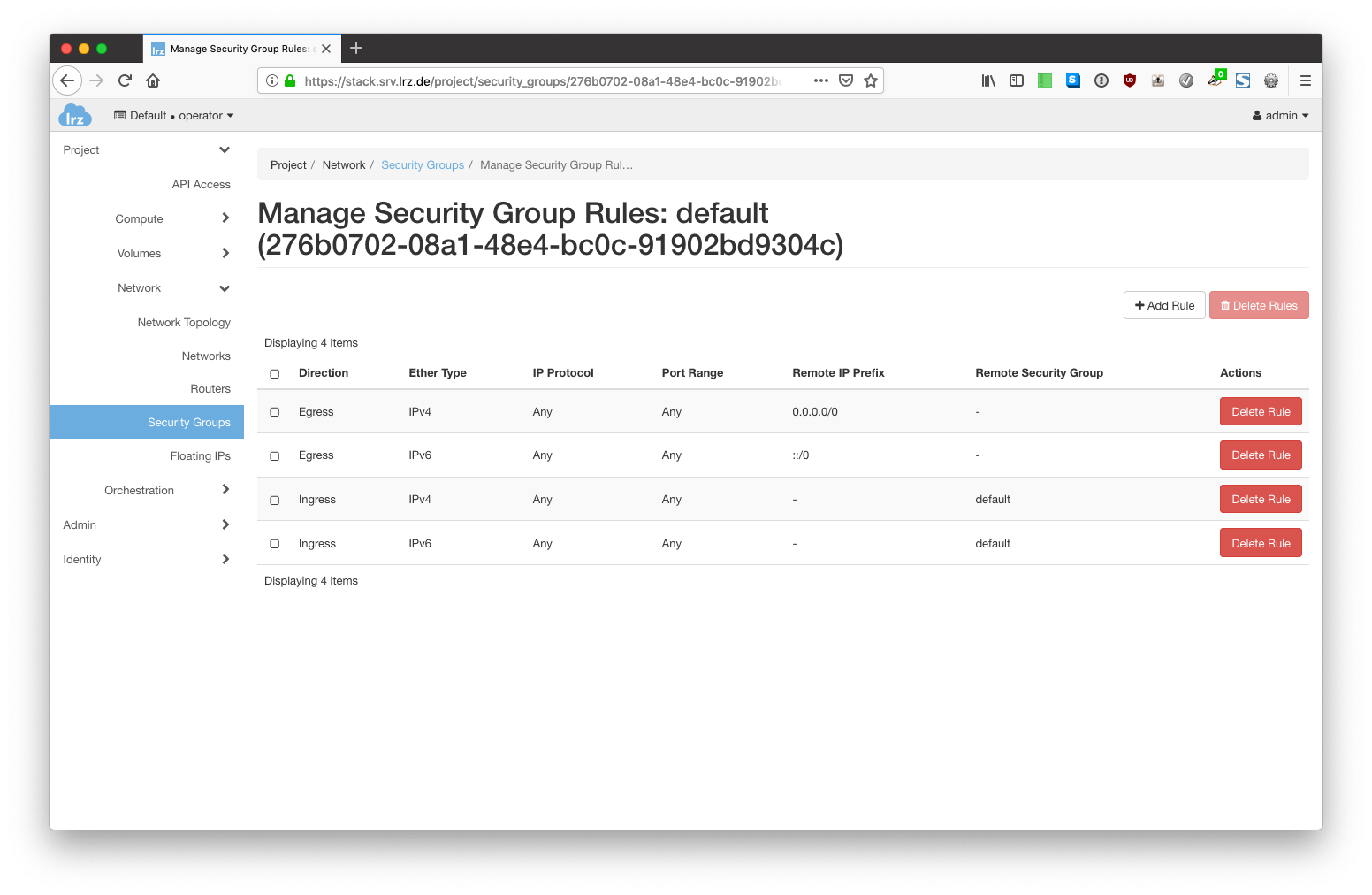The height and width of the screenshot is (895, 1372).
Task: Click the browser URL address field
Action: [x=541, y=81]
